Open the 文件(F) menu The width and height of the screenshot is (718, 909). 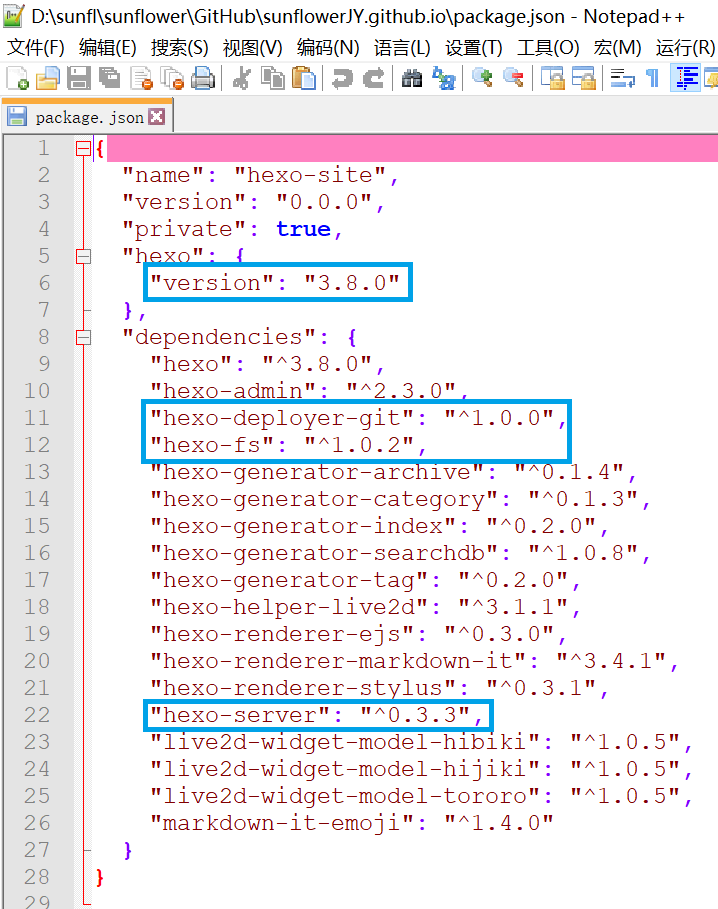35,48
